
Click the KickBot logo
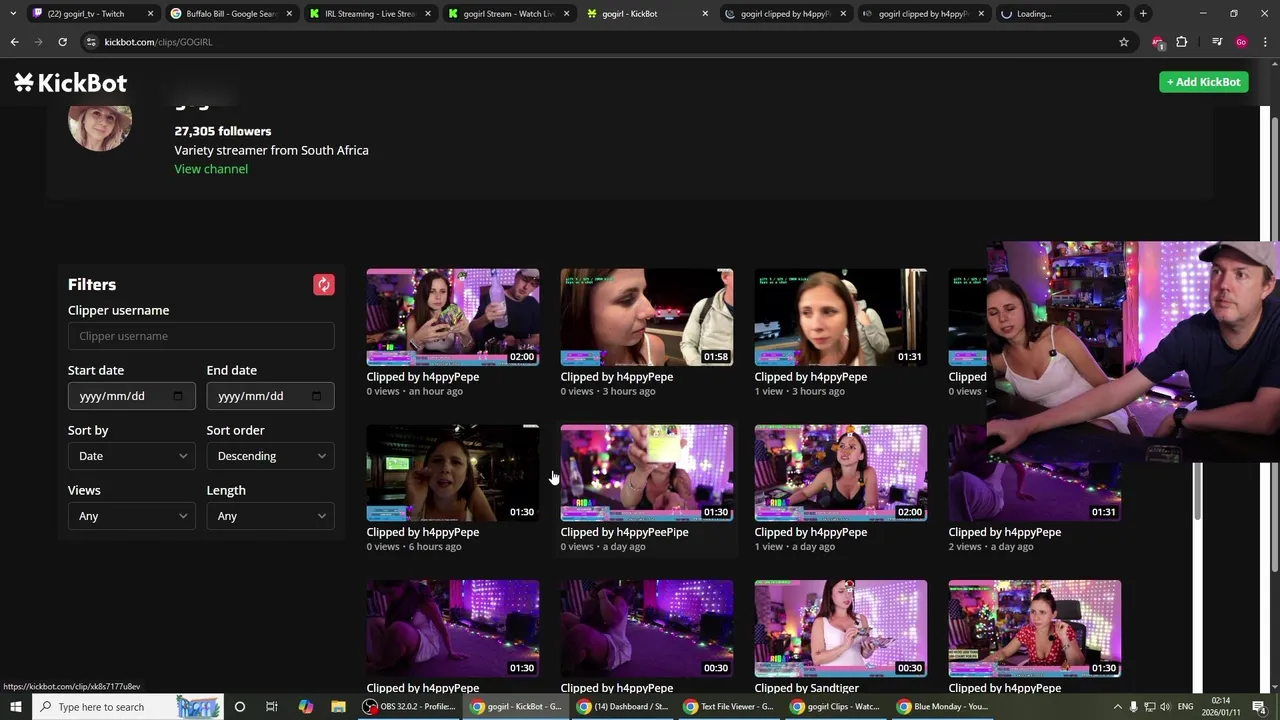point(70,82)
